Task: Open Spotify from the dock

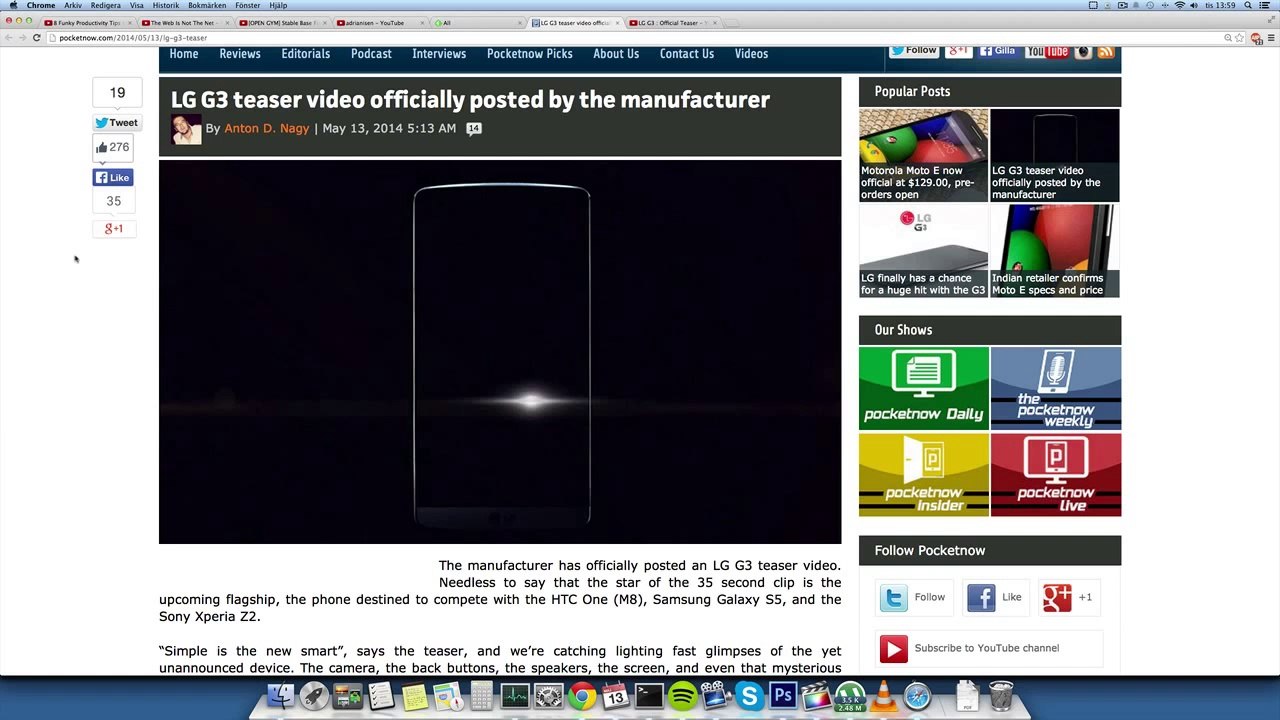Action: [683, 695]
